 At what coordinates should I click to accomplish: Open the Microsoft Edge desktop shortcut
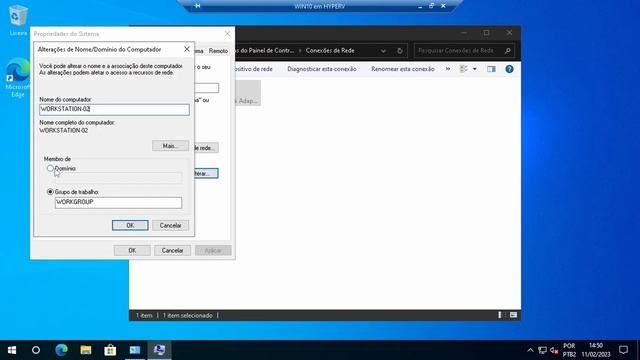click(18, 78)
